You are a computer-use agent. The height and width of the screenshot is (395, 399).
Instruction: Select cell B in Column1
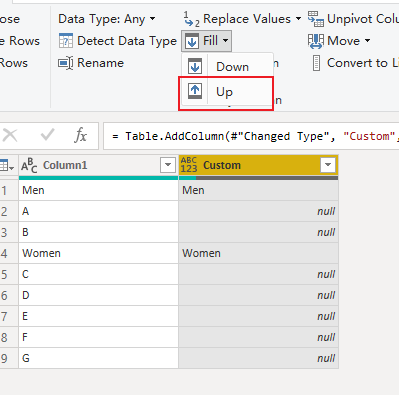pyautogui.click(x=98, y=232)
